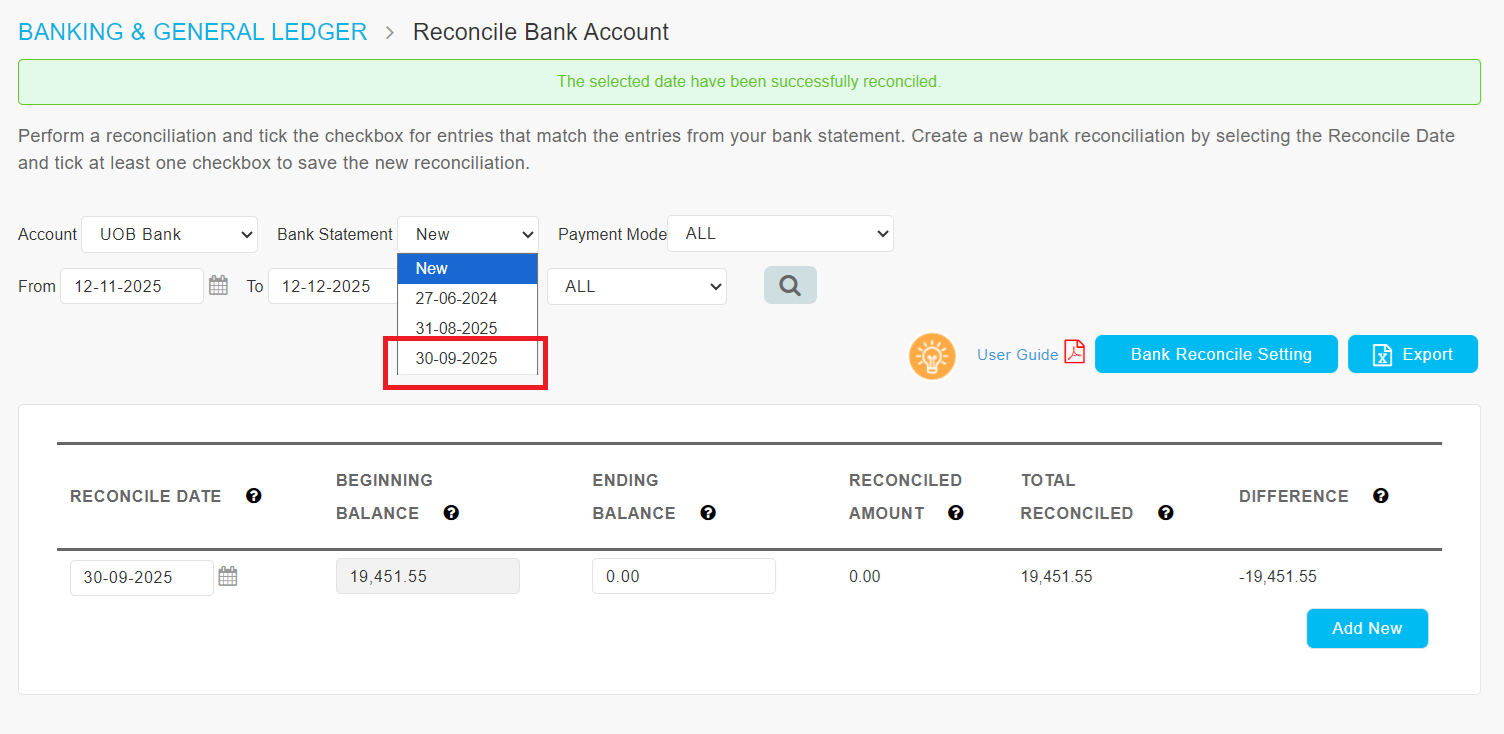Show help for Reconciled Amount column

(956, 513)
